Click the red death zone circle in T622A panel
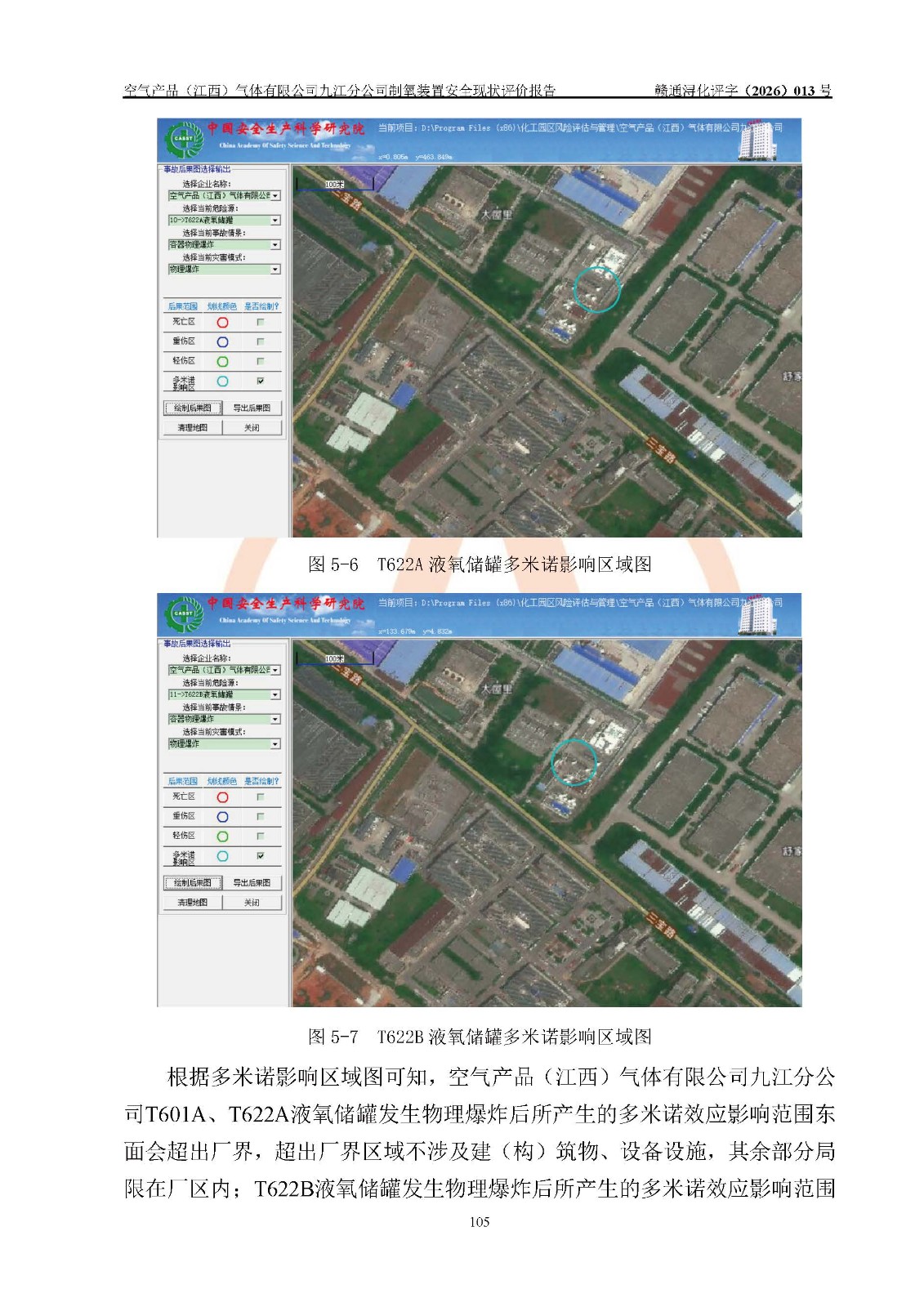924x1307 pixels. coord(222,323)
